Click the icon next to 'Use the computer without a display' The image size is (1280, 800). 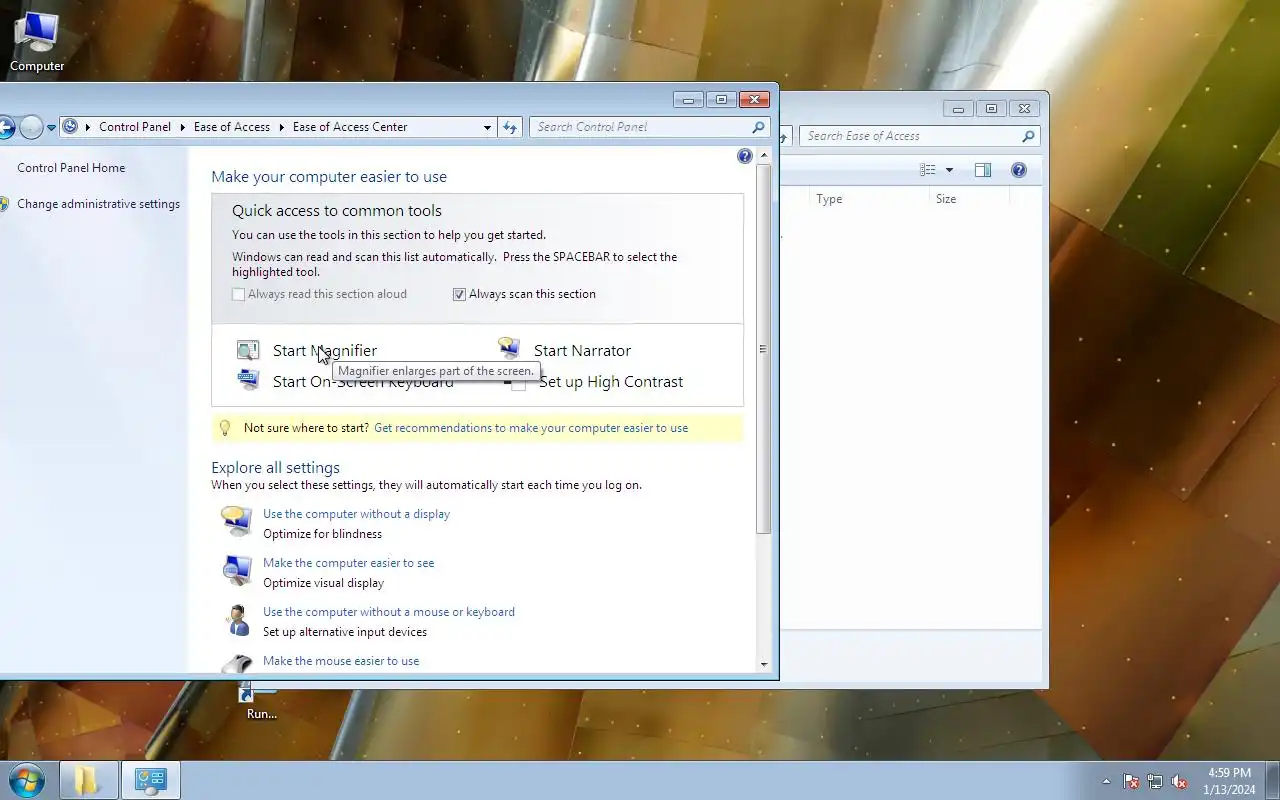[237, 521]
